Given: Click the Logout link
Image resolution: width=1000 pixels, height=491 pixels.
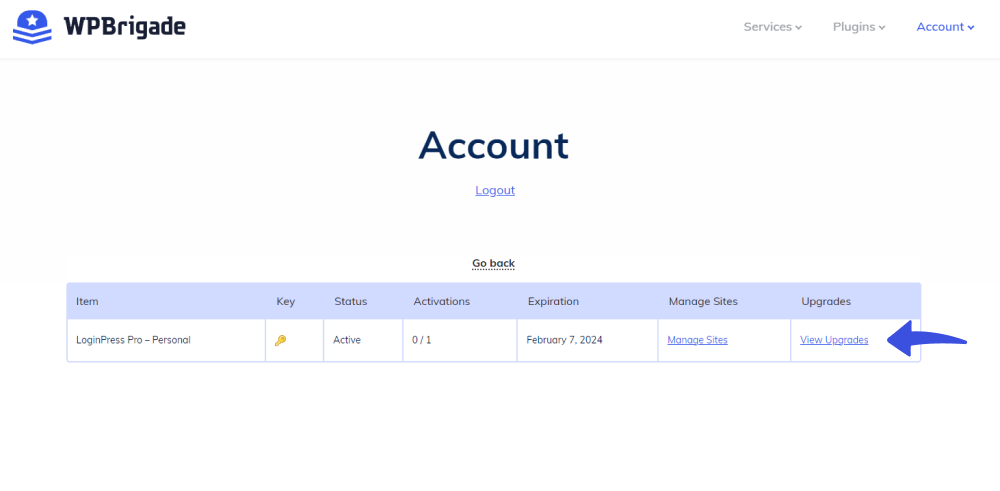Looking at the screenshot, I should tap(495, 190).
